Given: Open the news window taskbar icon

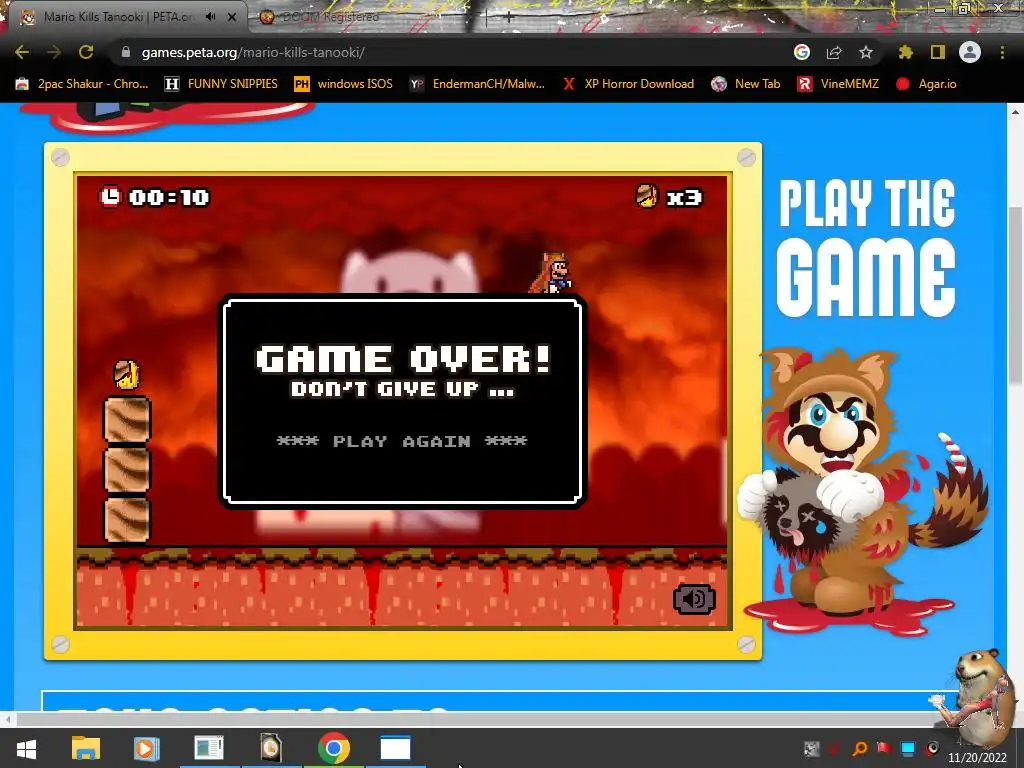Looking at the screenshot, I should (209, 748).
